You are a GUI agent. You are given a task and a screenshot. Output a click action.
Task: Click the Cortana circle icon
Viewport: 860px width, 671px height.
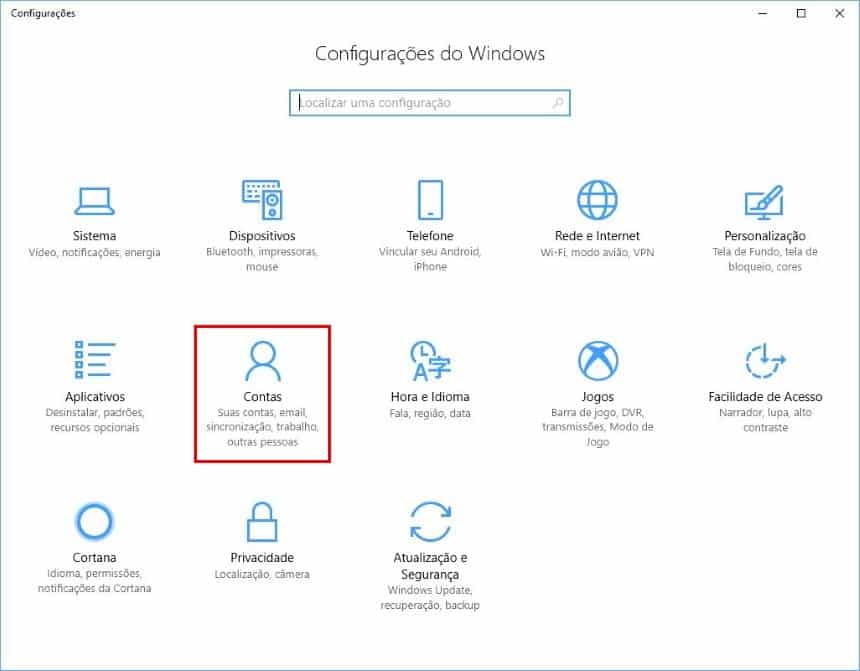pyautogui.click(x=94, y=521)
